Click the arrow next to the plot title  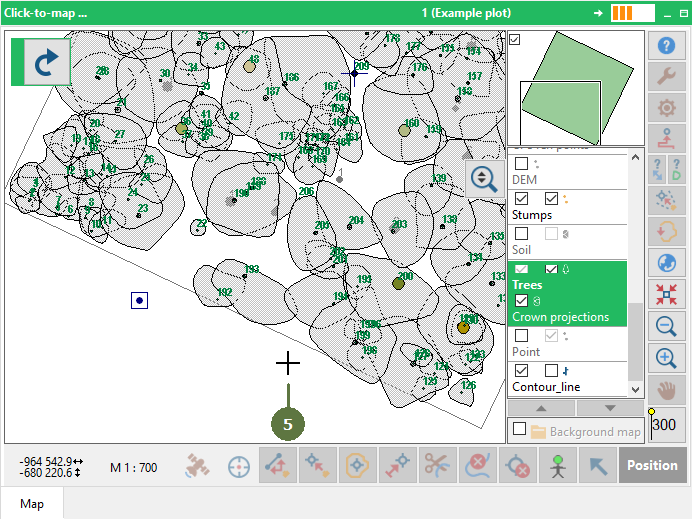[598, 13]
